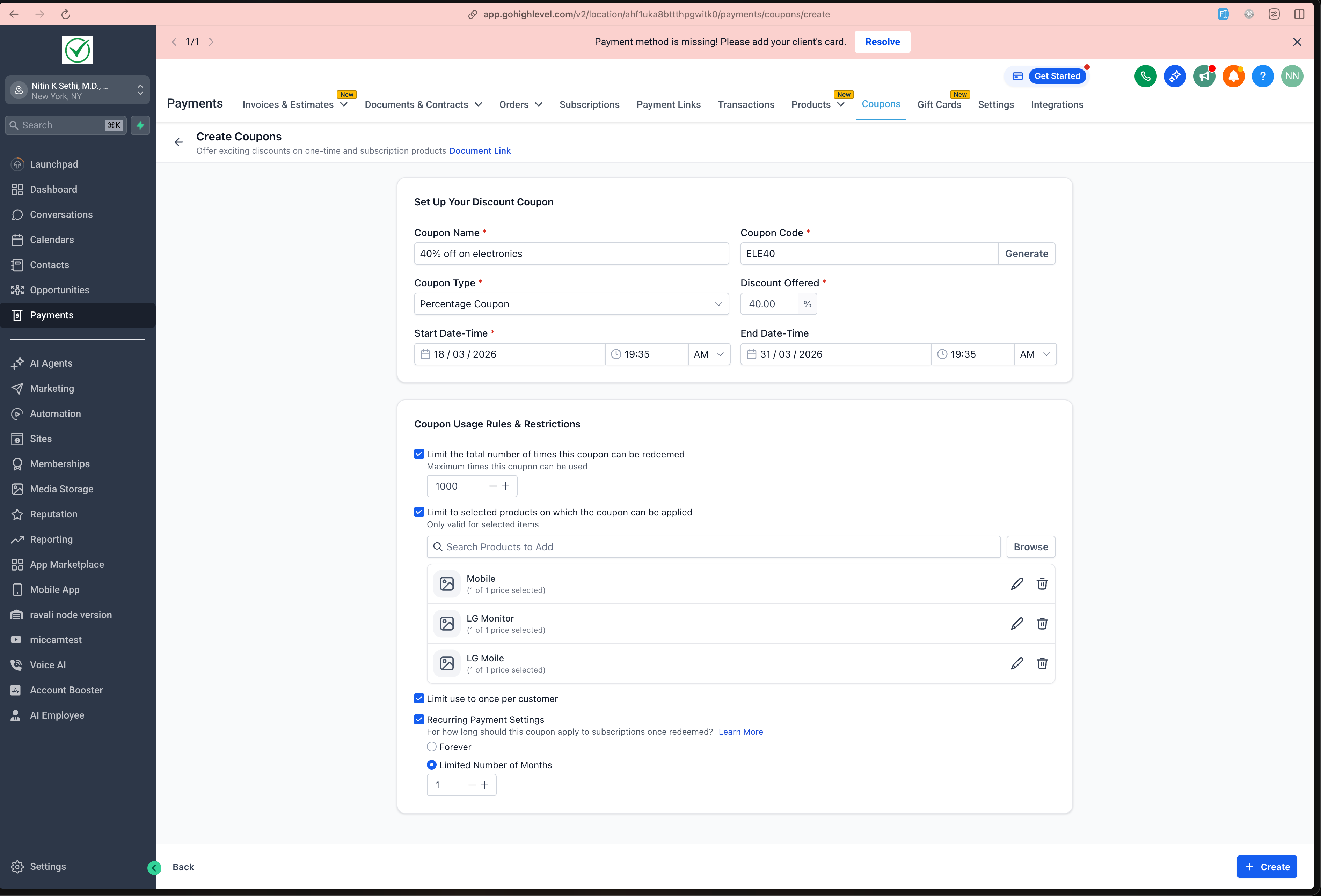
Task: Select the Forever radio option
Action: 431,747
